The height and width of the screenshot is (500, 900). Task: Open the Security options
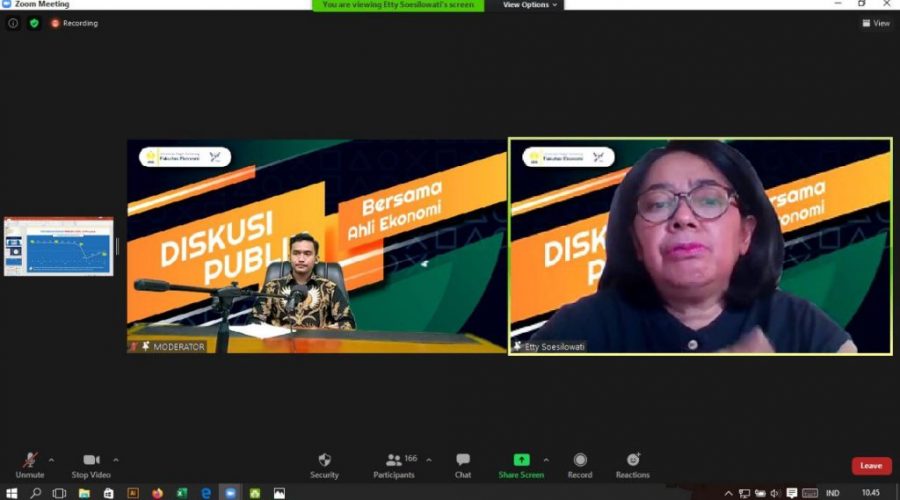tap(324, 464)
